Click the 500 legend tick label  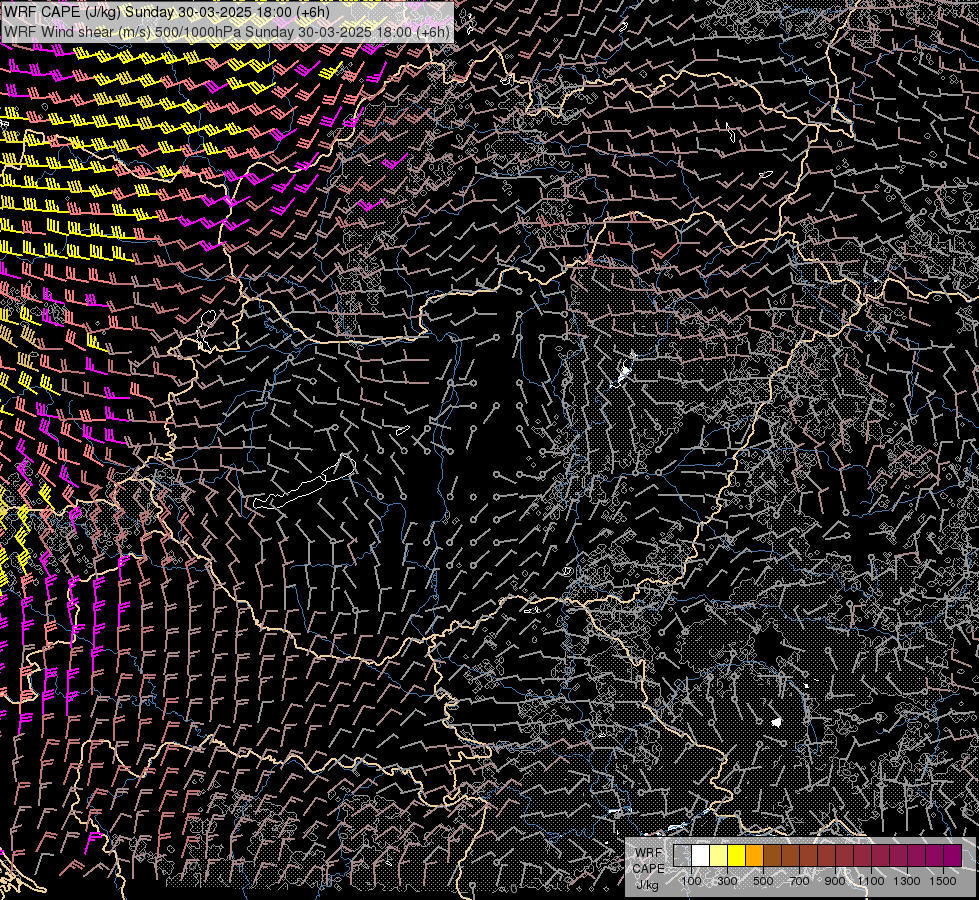(x=763, y=881)
